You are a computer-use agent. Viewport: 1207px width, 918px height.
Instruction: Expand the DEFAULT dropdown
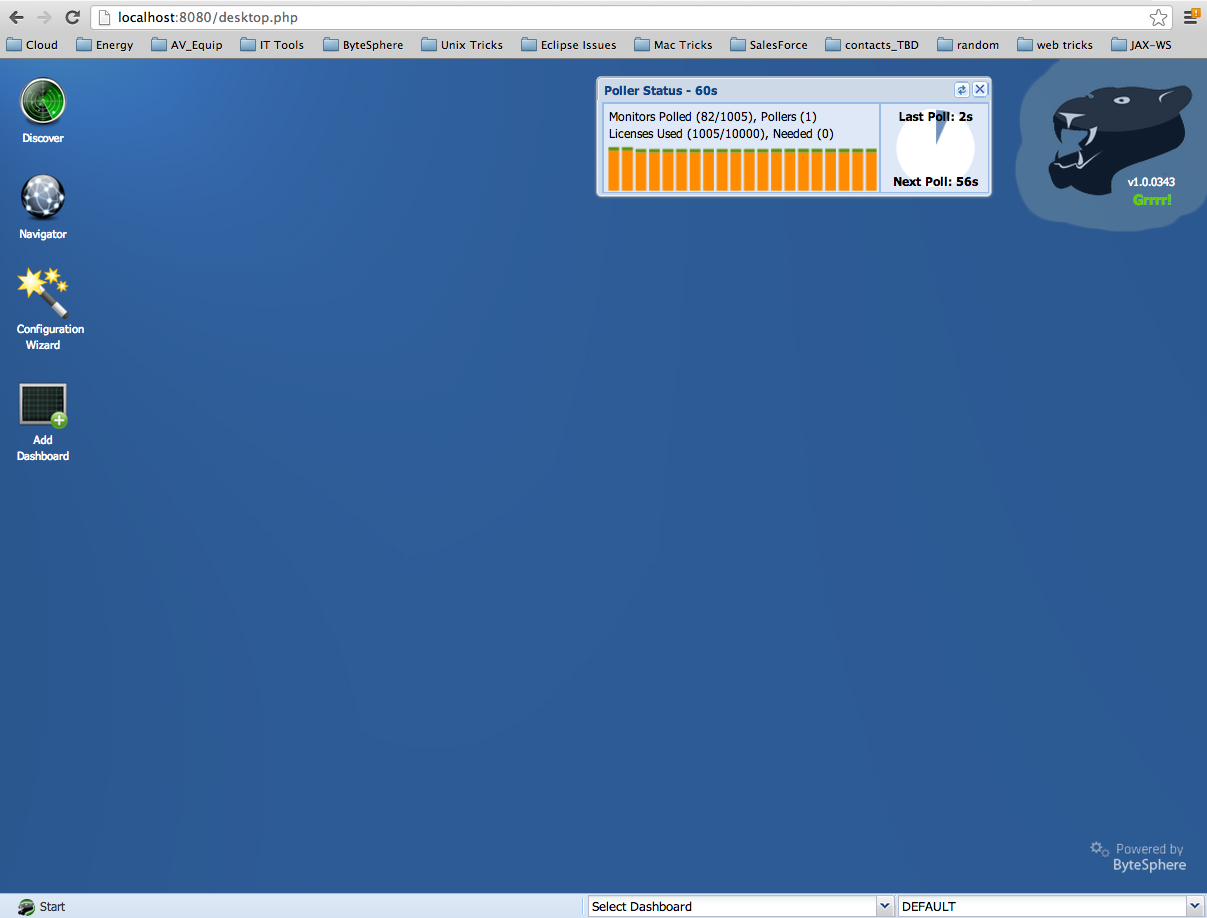click(x=1050, y=906)
